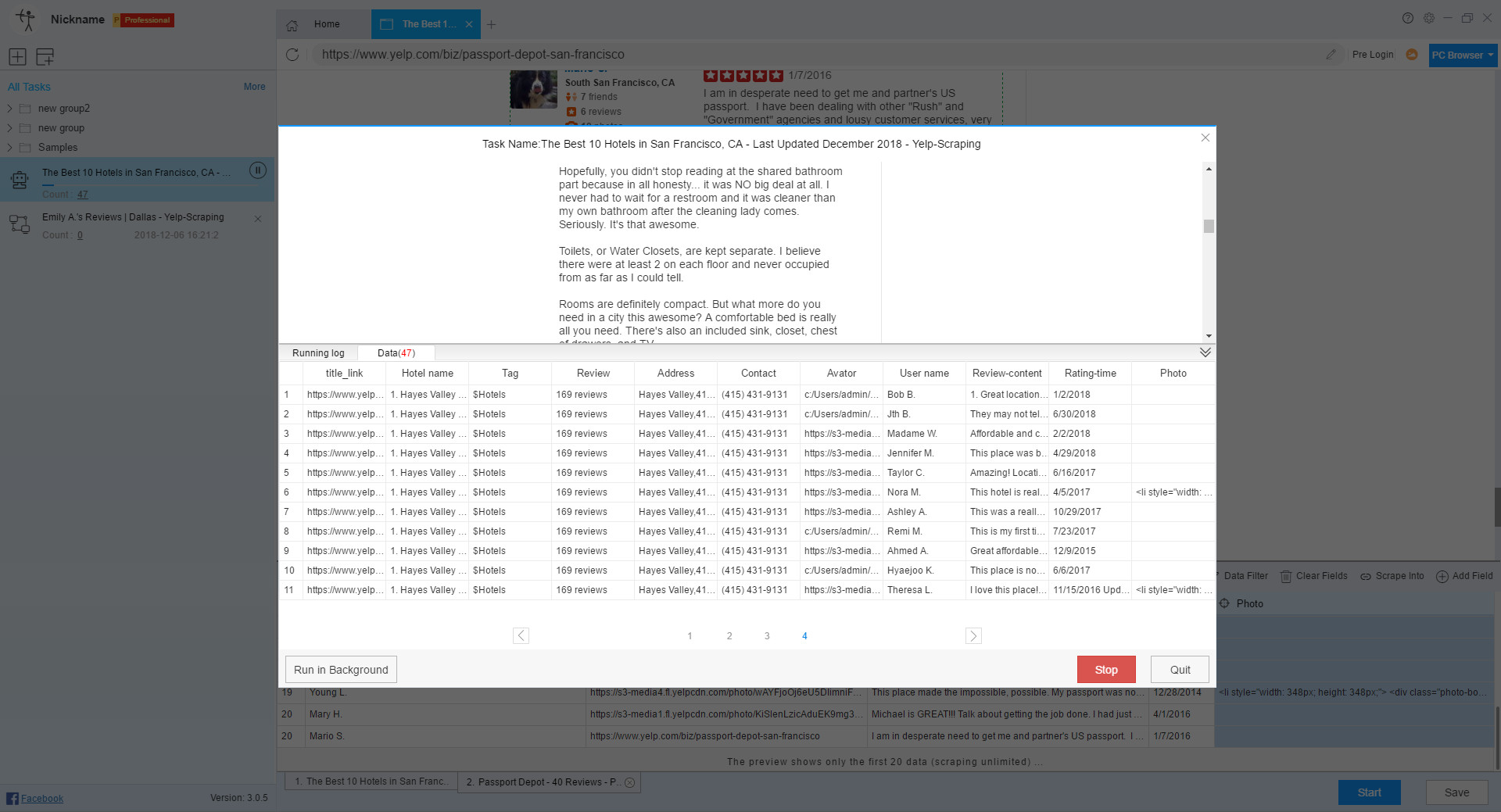The image size is (1501, 812).
Task: Click the Facebook icon link
Action: [12, 798]
